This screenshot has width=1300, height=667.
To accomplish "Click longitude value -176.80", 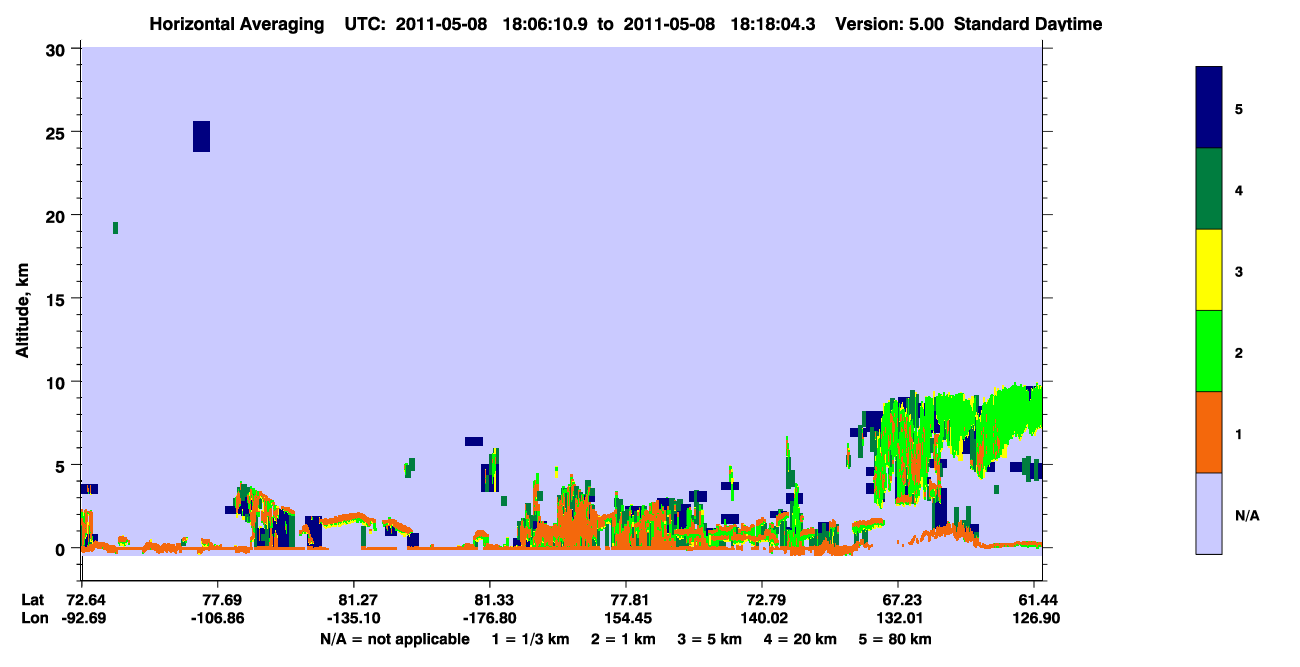I will coord(490,618).
